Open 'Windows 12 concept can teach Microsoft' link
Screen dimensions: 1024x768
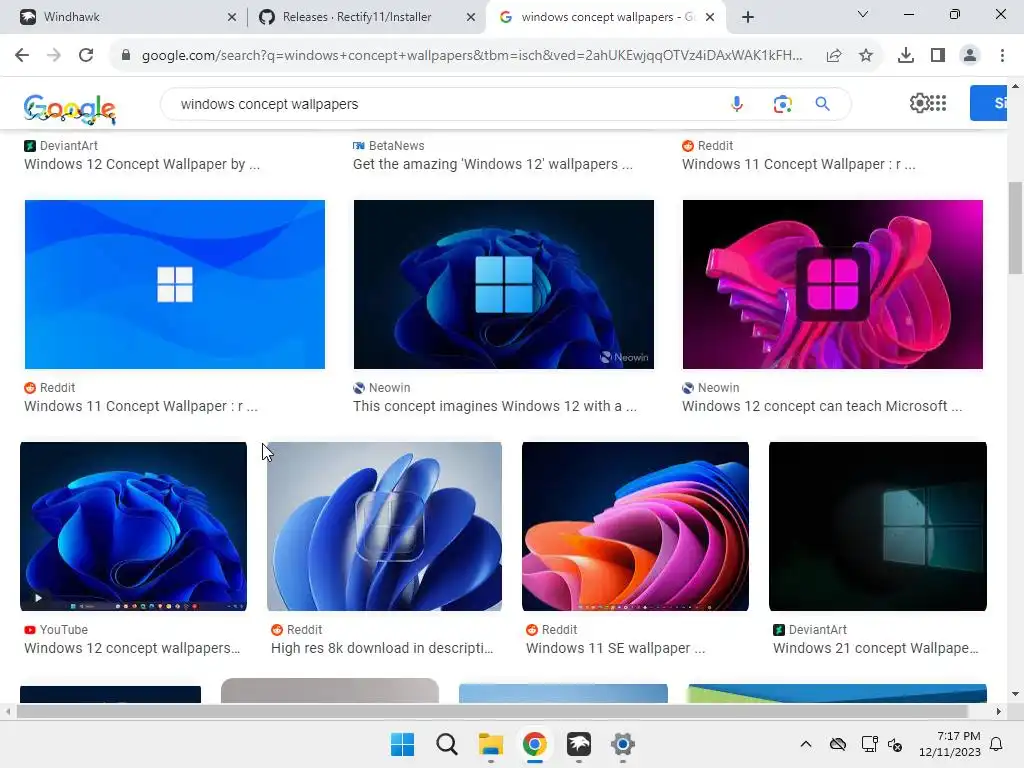pyautogui.click(x=822, y=406)
